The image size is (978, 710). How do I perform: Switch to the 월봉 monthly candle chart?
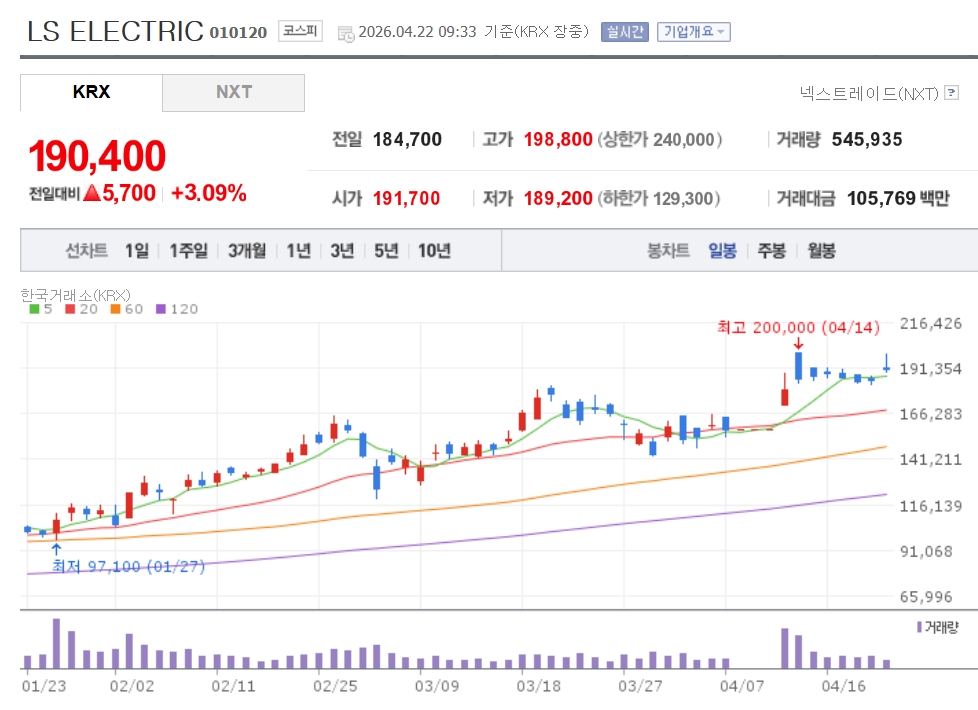tap(821, 251)
